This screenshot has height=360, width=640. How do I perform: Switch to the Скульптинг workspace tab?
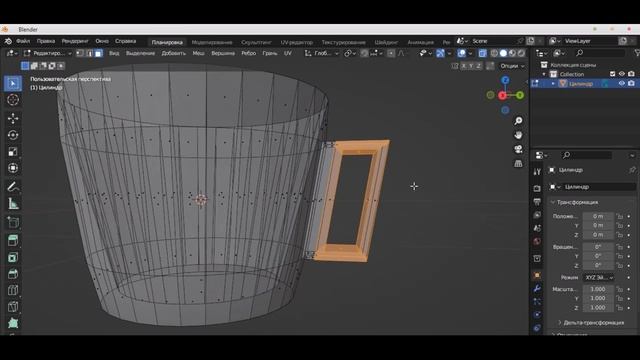[x=256, y=42]
